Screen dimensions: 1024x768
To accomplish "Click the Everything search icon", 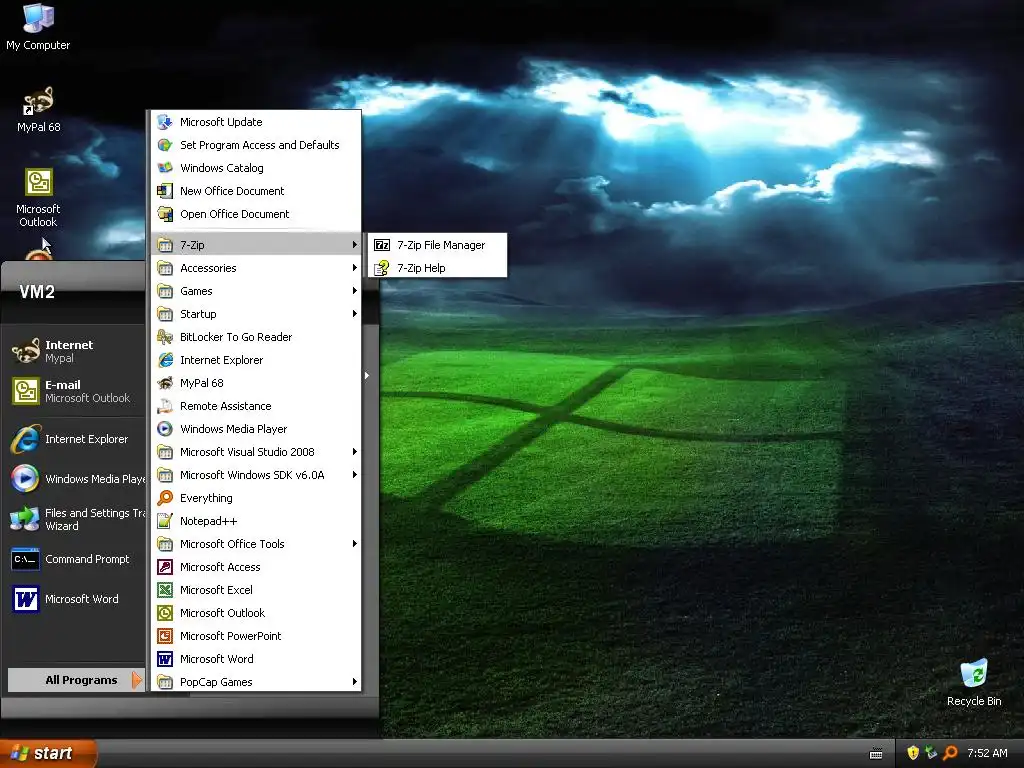I will click(x=165, y=498).
